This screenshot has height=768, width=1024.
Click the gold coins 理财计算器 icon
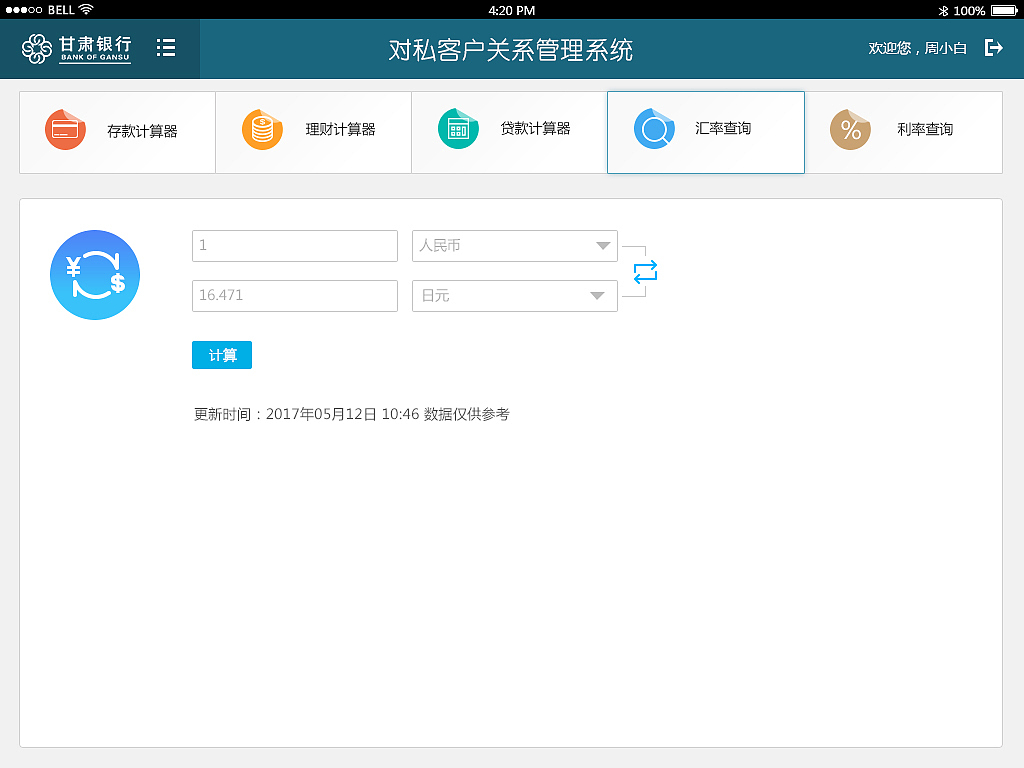coord(261,128)
